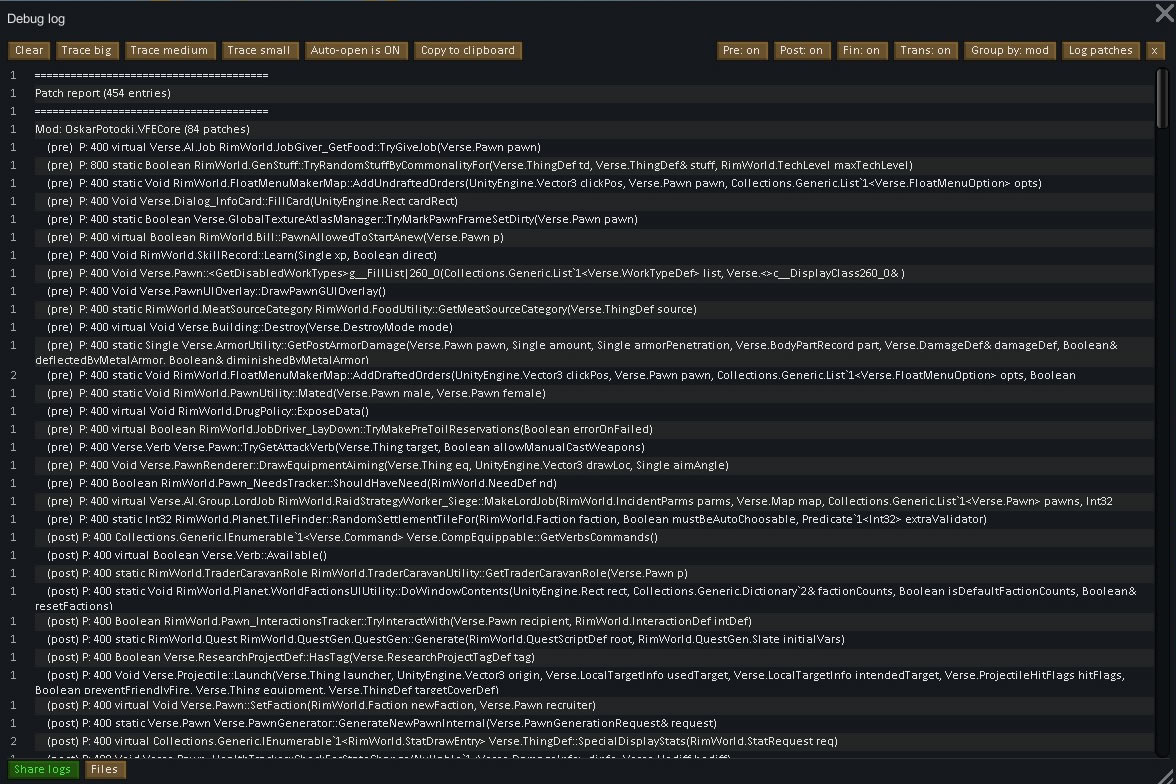Toggle Auto-open is ON setting
The image size is (1176, 784).
coord(356,50)
